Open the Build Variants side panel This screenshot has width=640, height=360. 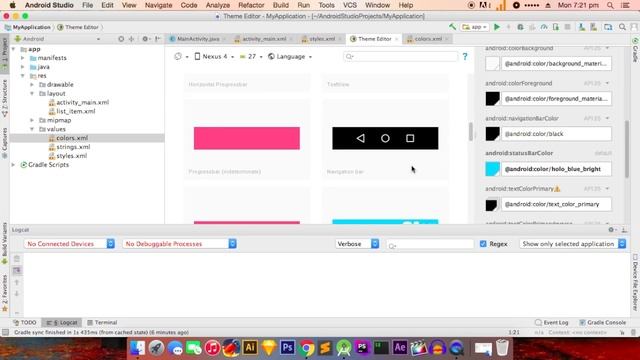pyautogui.click(x=4, y=243)
